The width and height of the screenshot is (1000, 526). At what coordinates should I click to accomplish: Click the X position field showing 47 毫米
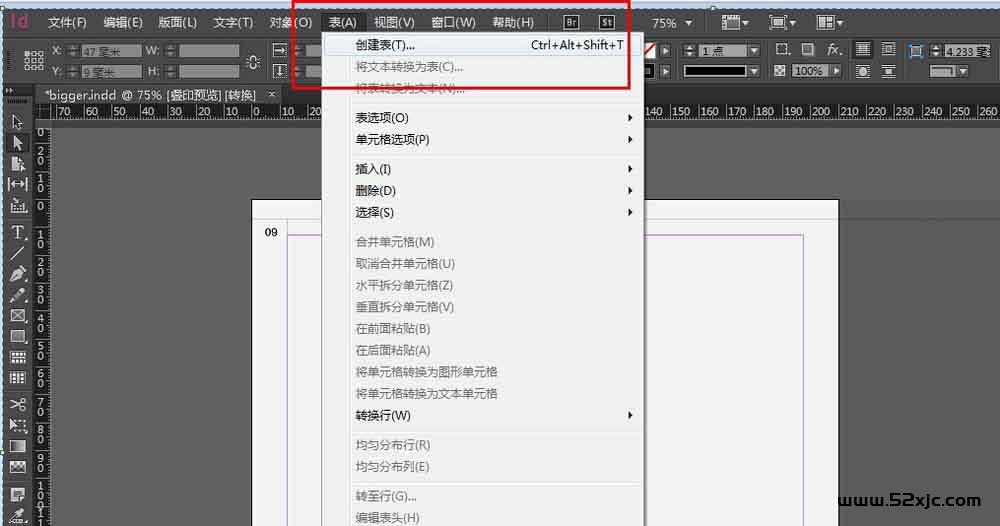[x=111, y=51]
